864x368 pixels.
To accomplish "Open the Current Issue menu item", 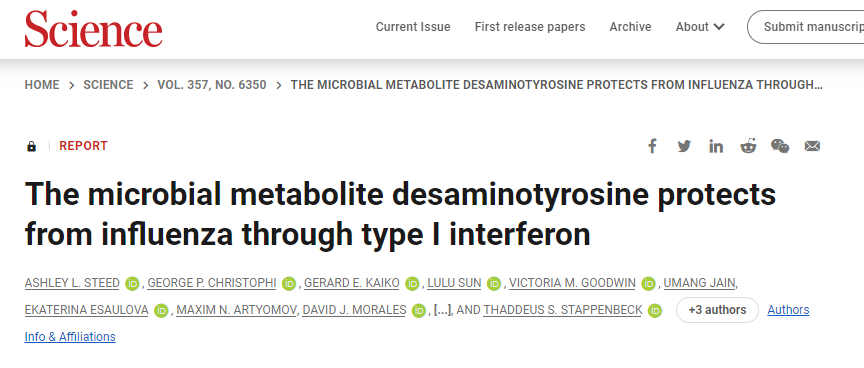I will tap(413, 26).
